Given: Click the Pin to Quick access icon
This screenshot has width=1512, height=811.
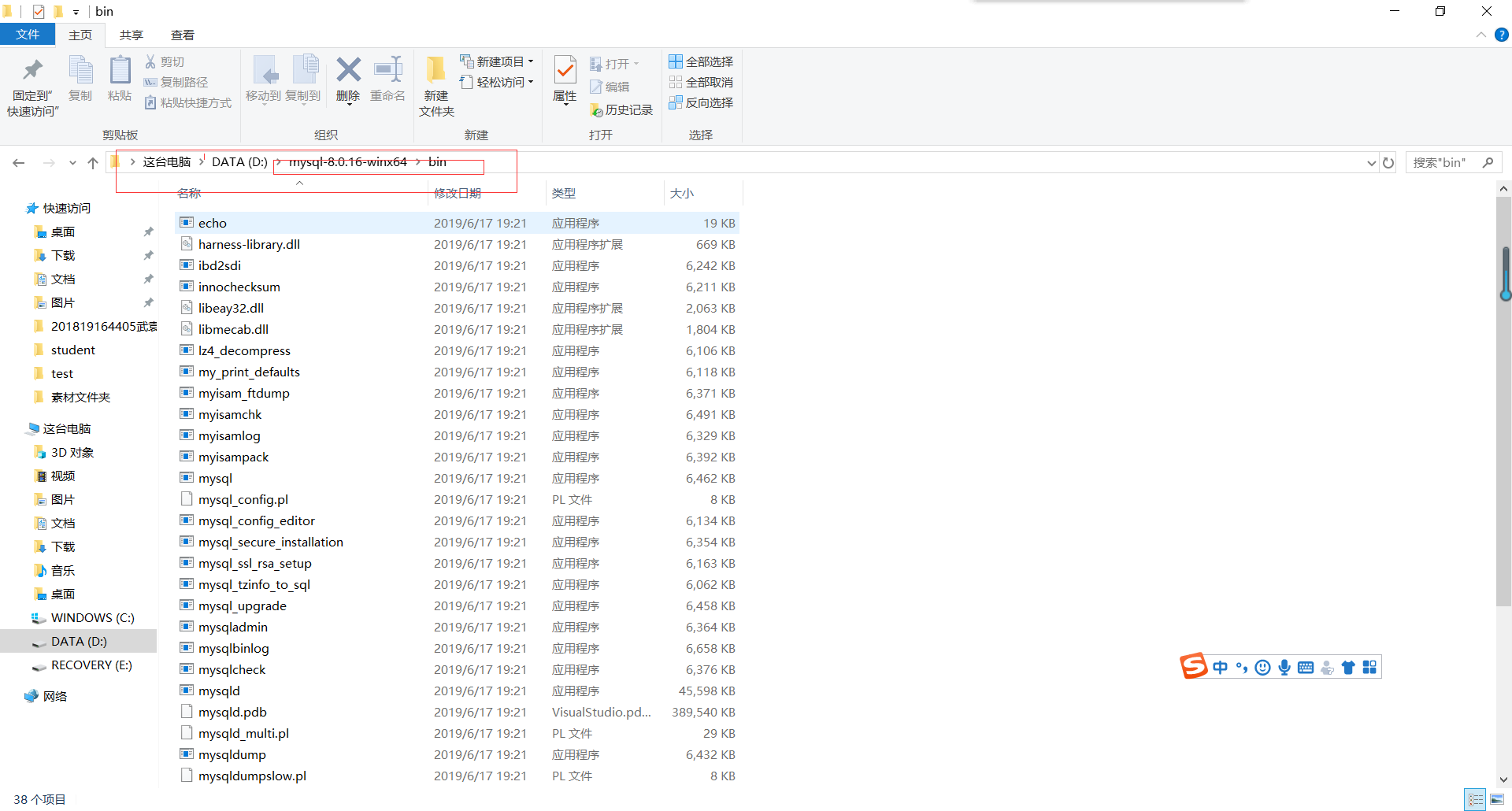Looking at the screenshot, I should coord(32,70).
